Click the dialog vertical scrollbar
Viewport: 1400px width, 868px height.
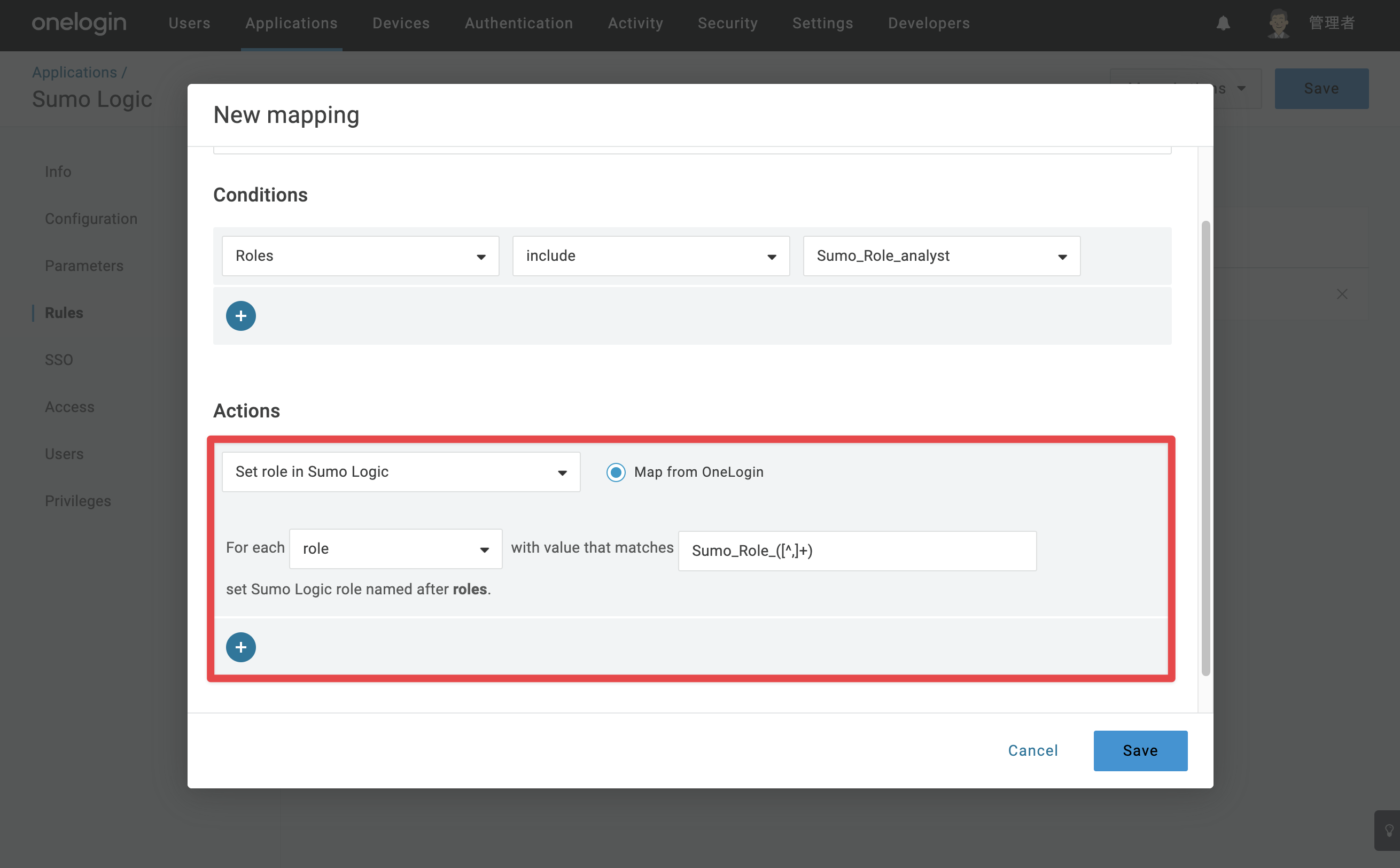point(1205,448)
